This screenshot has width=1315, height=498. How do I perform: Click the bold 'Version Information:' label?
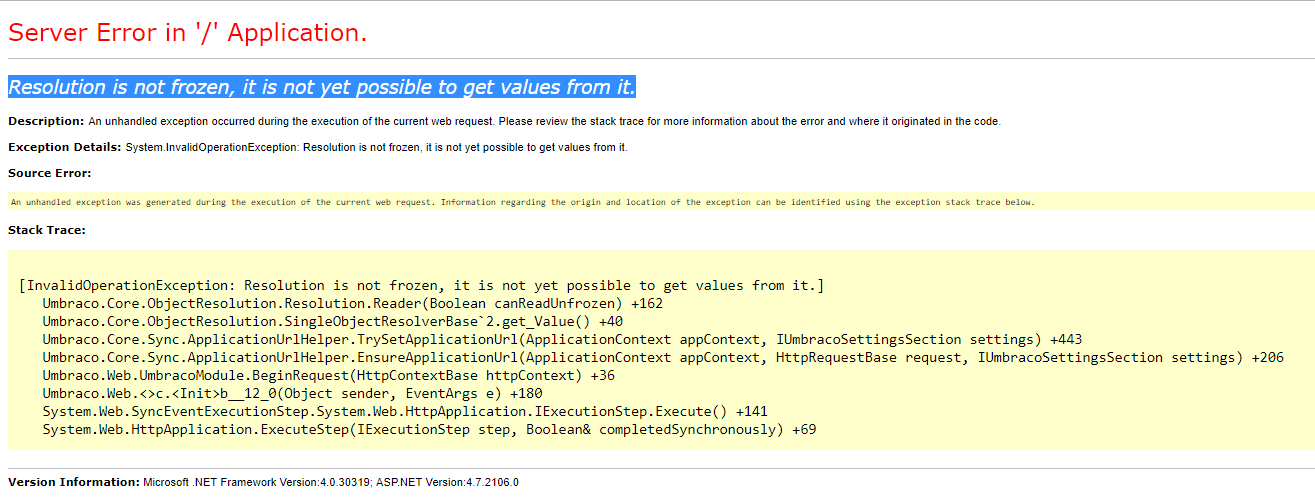click(74, 482)
